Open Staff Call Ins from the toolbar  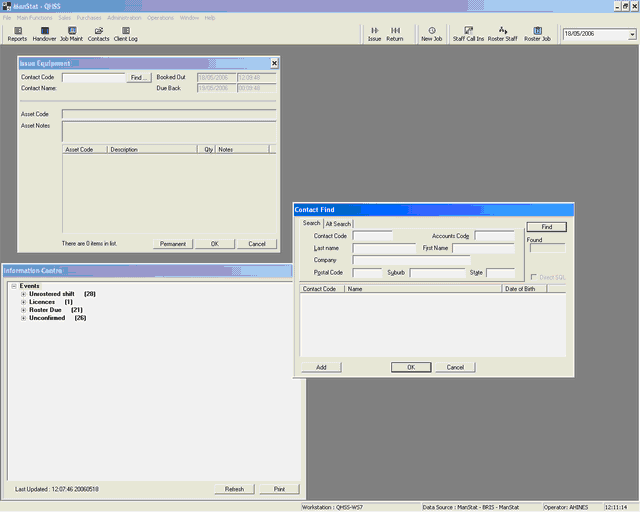click(467, 33)
